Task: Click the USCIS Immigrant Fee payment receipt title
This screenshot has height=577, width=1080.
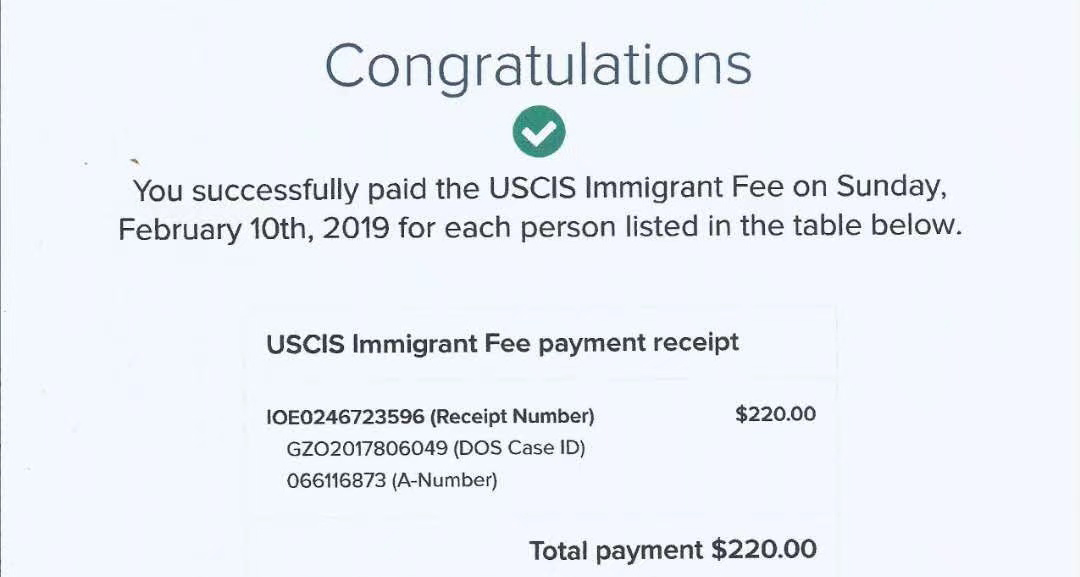Action: (x=502, y=344)
